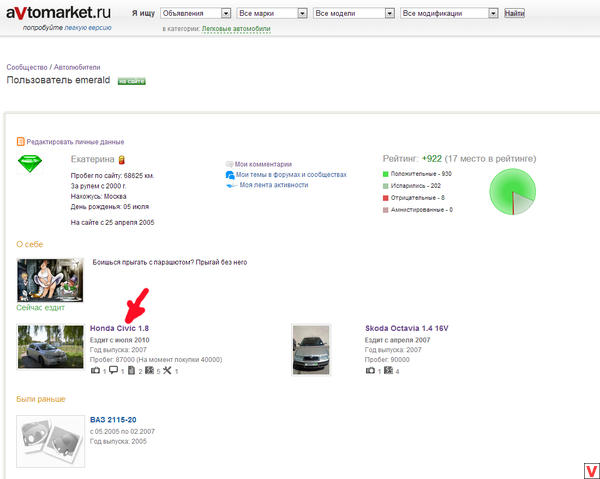Open Honda Civic photos camera icon
Screen dimensions: 600x479
96,370
